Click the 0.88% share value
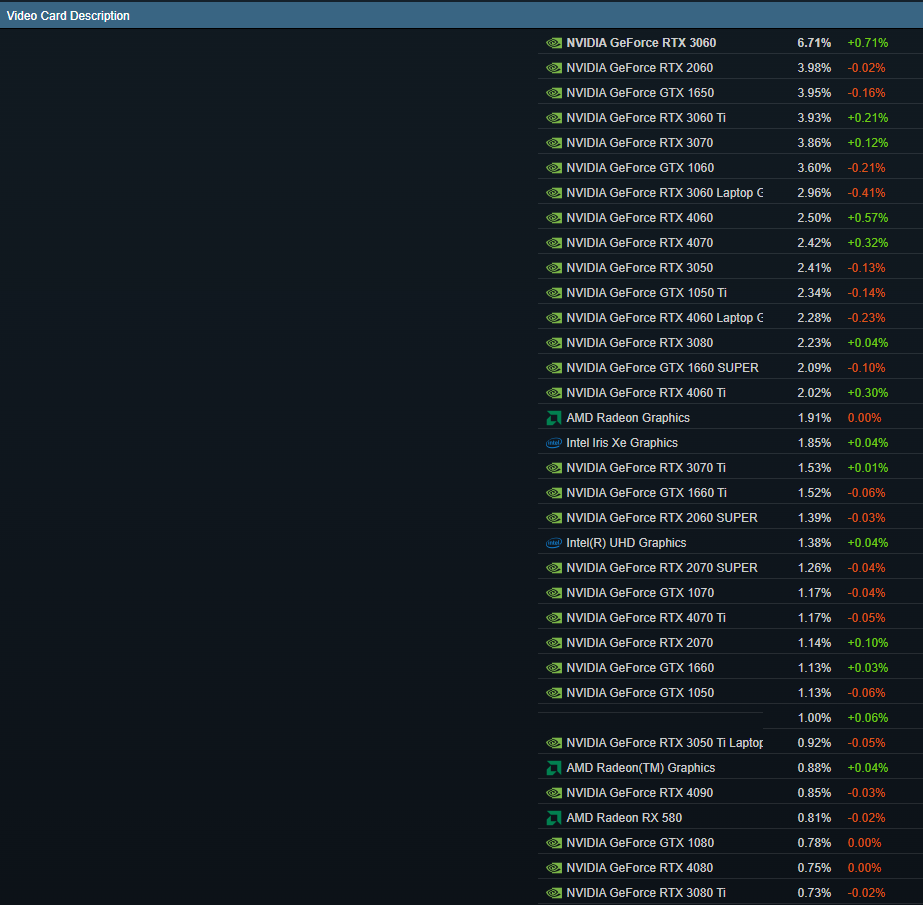This screenshot has height=905, width=923. pos(814,768)
